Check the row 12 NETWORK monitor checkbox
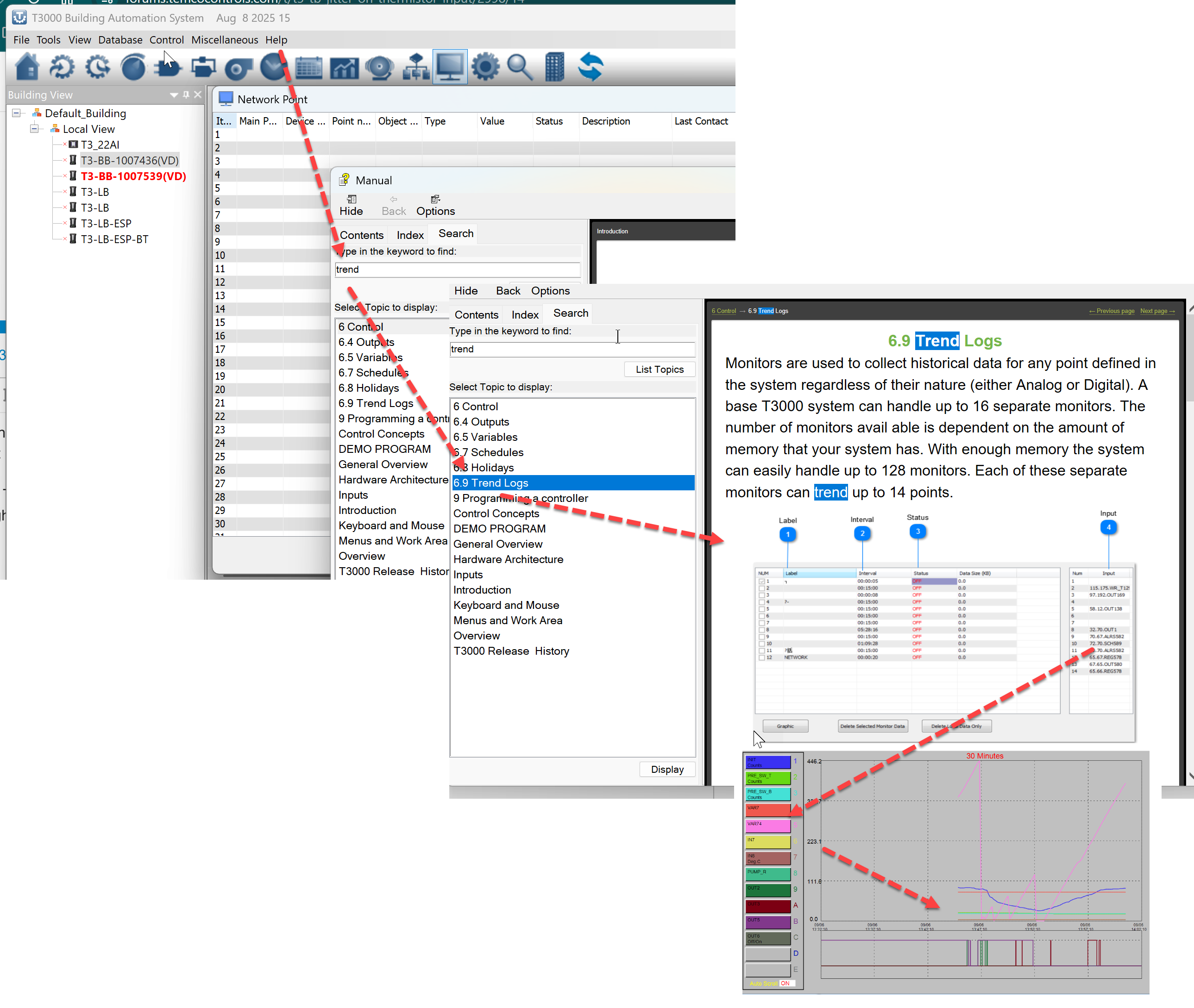Screen dimensions: 1194x1008 [761, 657]
